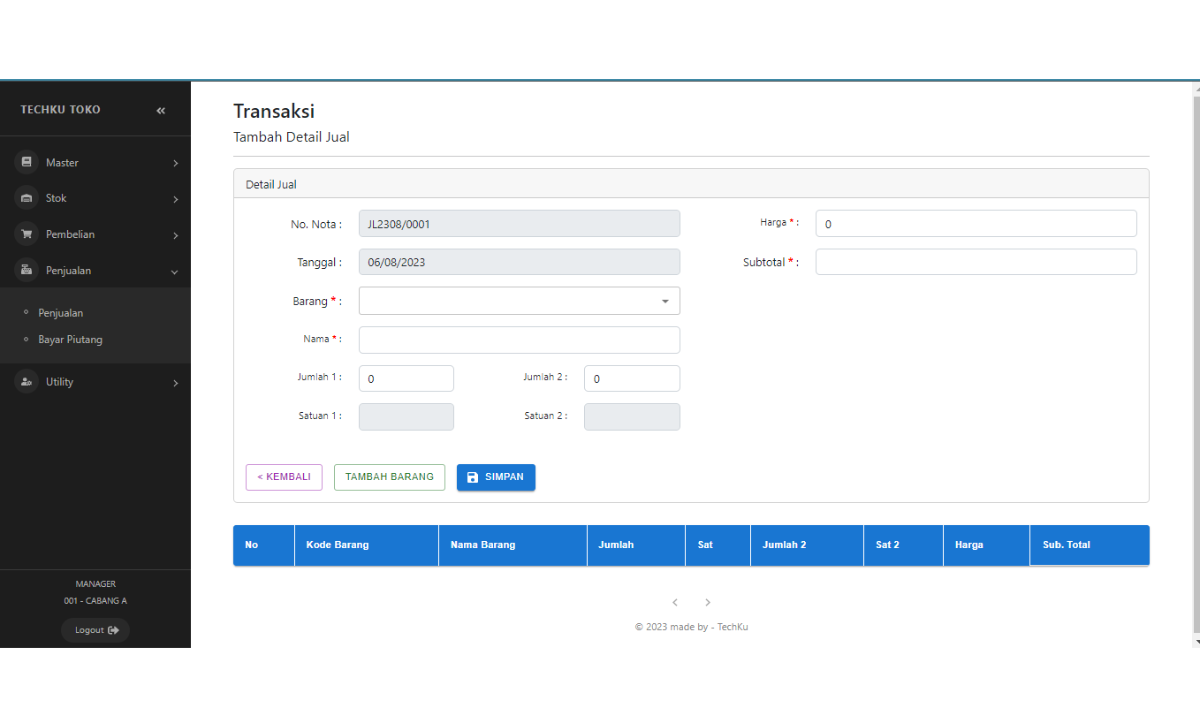Expand the Stok submenu chevron
Image resolution: width=1200 pixels, height=720 pixels.
tap(175, 199)
